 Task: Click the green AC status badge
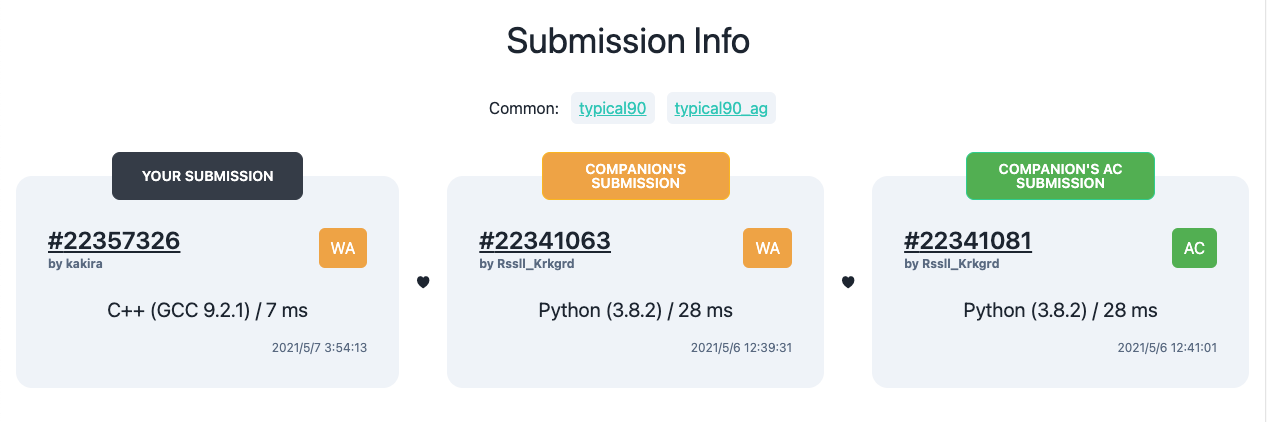[1194, 248]
